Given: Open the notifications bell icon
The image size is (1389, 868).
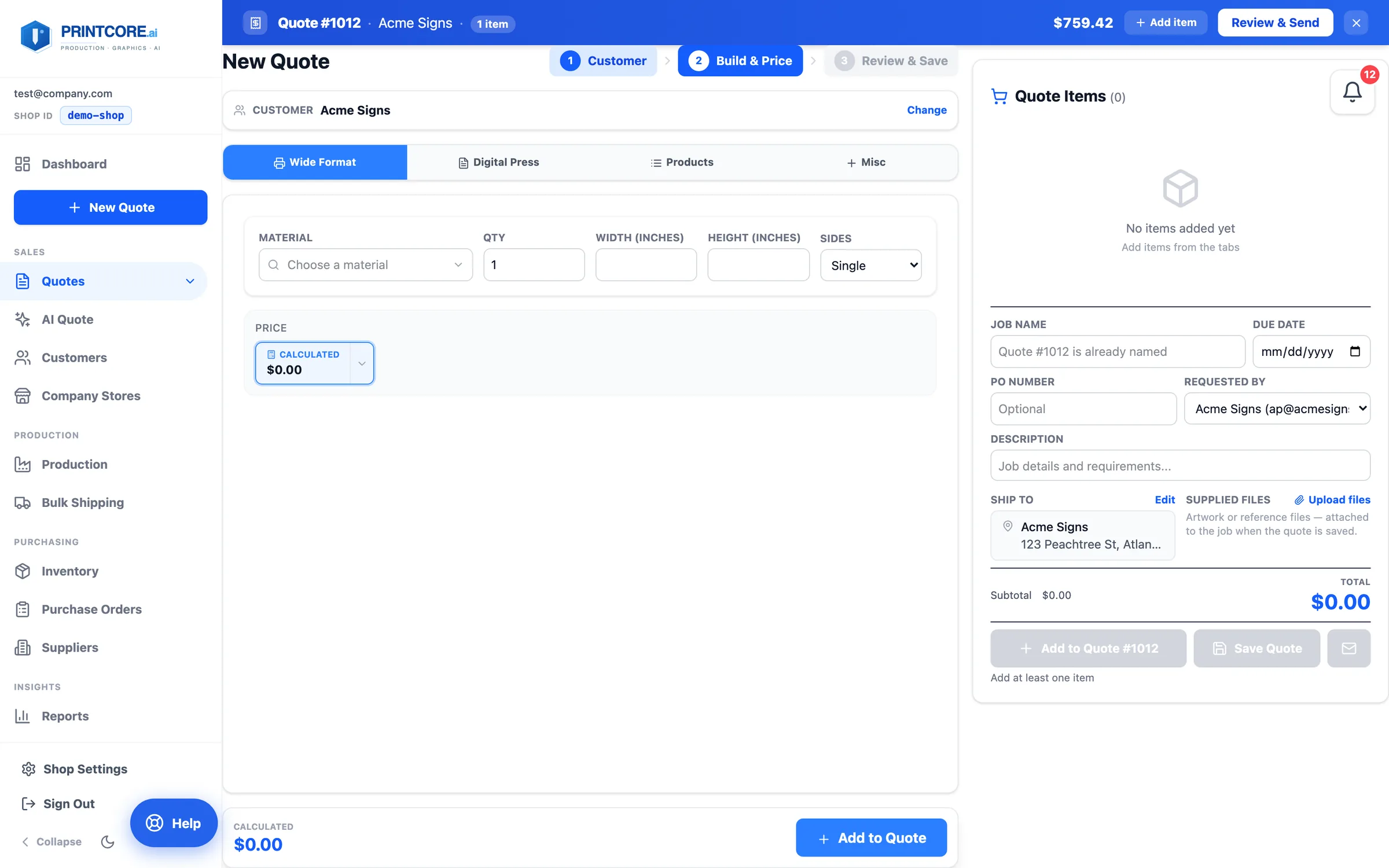Looking at the screenshot, I should (x=1352, y=92).
